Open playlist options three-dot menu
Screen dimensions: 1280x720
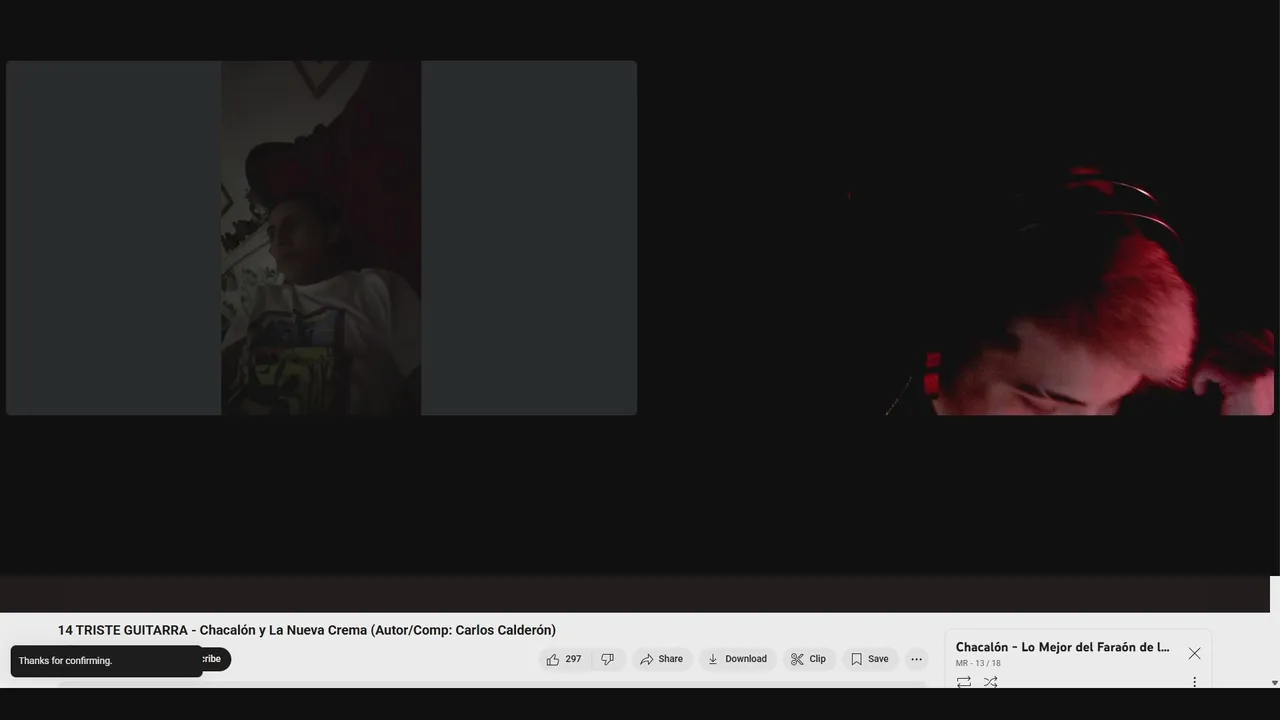click(x=1194, y=682)
